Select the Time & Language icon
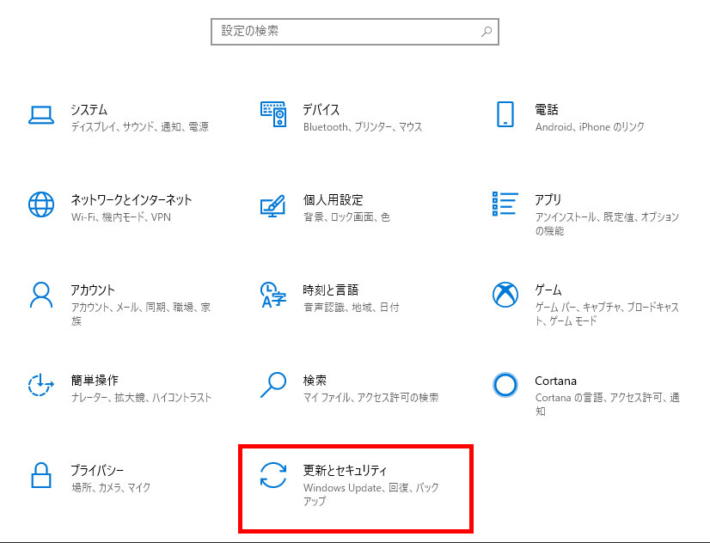This screenshot has height=543, width=710. (273, 295)
